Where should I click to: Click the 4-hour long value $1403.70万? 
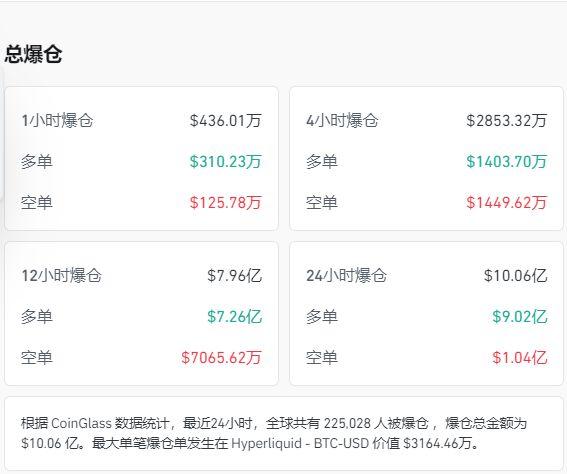pos(507,161)
